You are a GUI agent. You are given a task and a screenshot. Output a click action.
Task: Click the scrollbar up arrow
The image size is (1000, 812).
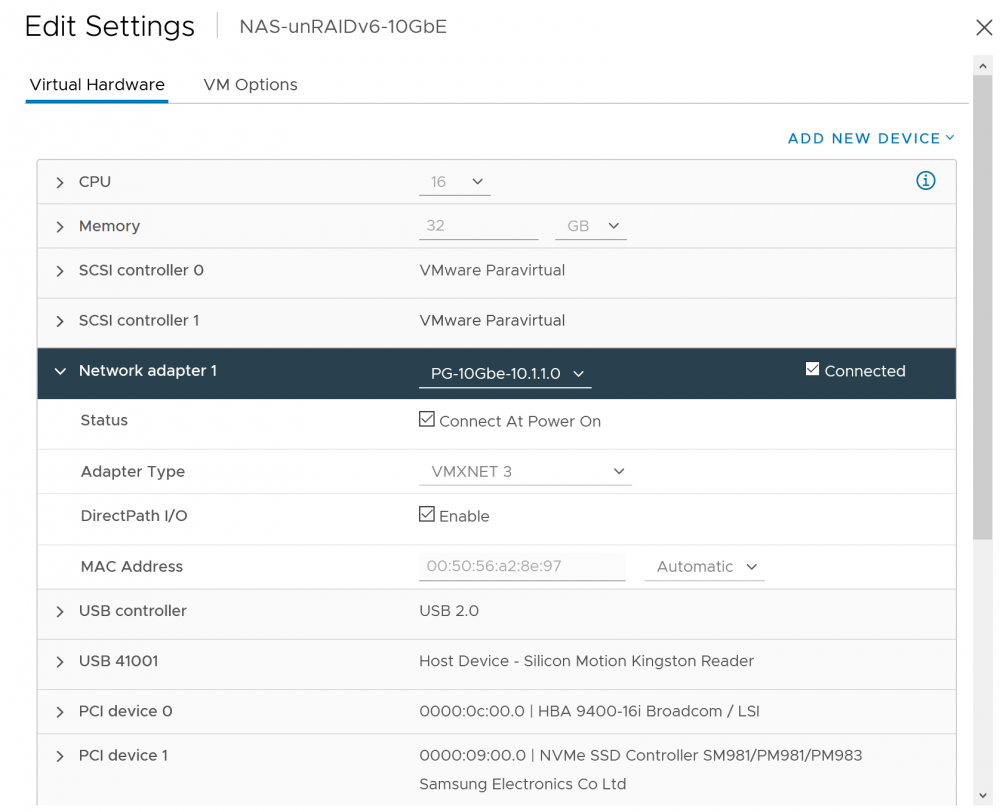pos(983,66)
